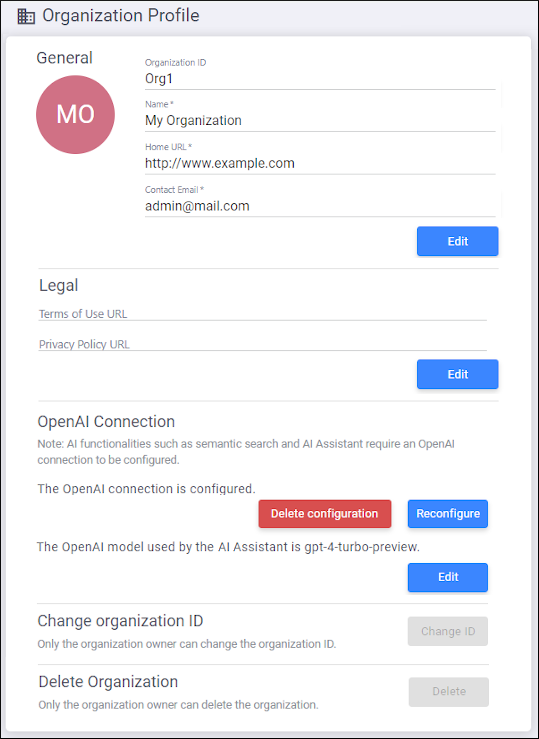This screenshot has height=739, width=539.
Task: Reconfigure the OpenAI connection
Action: pyautogui.click(x=448, y=514)
